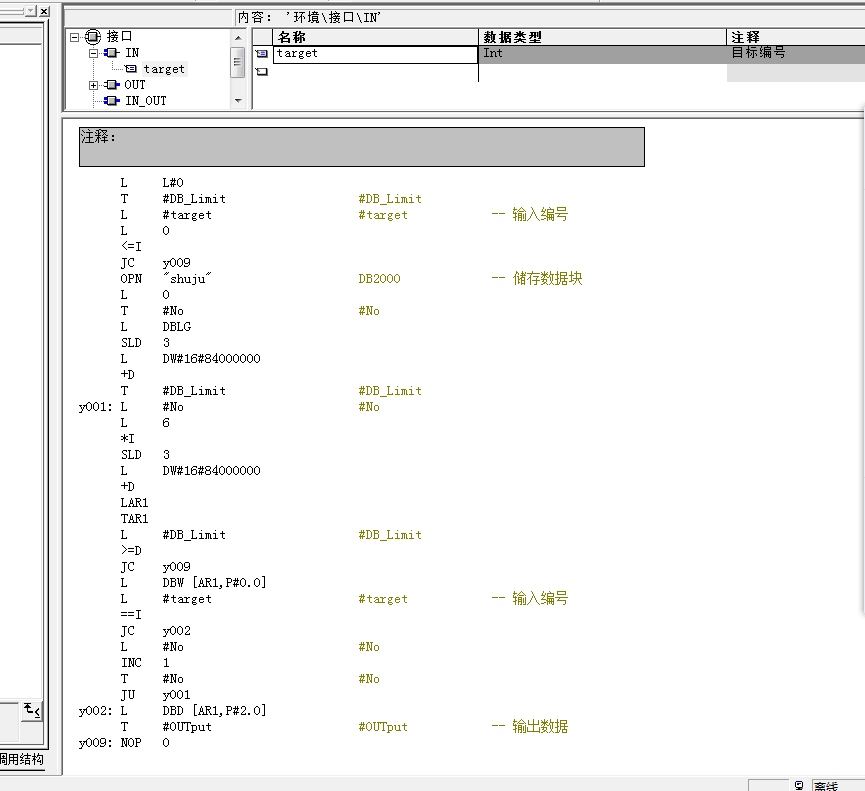Image resolution: width=865 pixels, height=791 pixels.
Task: Click the ==I compare instruction
Action: pyautogui.click(x=131, y=614)
